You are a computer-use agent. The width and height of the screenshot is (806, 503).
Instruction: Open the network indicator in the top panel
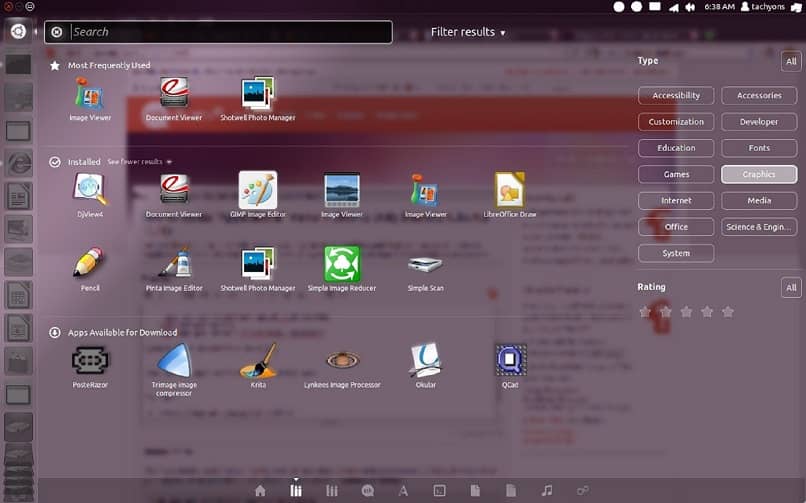(x=673, y=7)
